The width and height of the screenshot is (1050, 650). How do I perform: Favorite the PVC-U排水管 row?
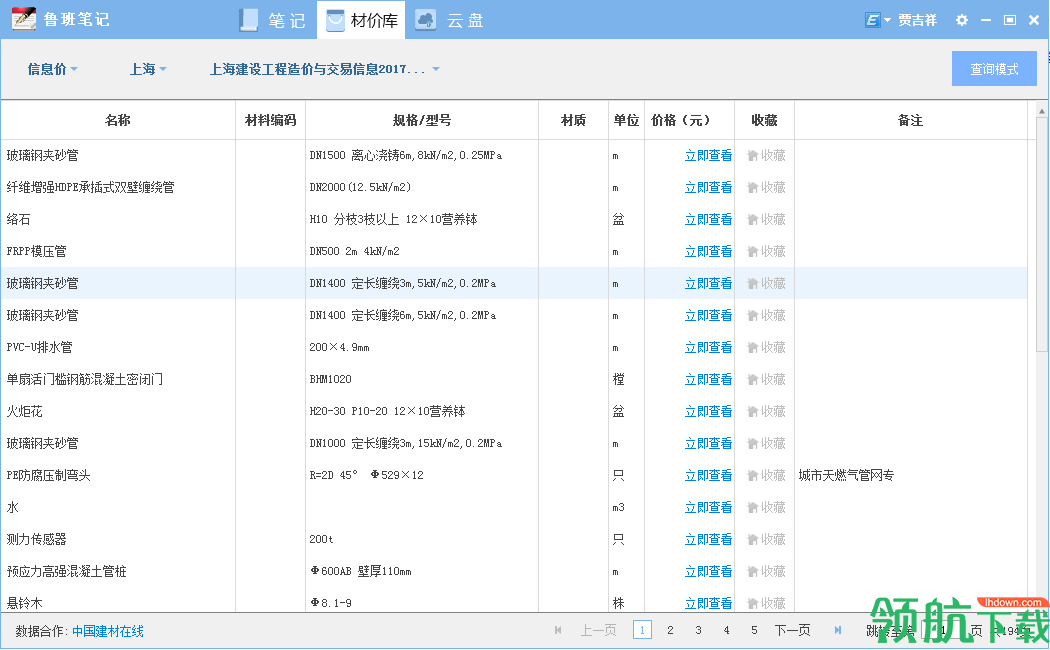[x=766, y=347]
